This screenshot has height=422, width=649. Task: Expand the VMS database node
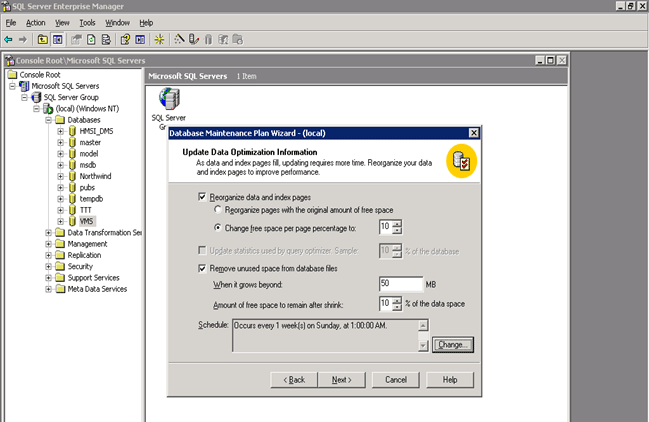60,221
